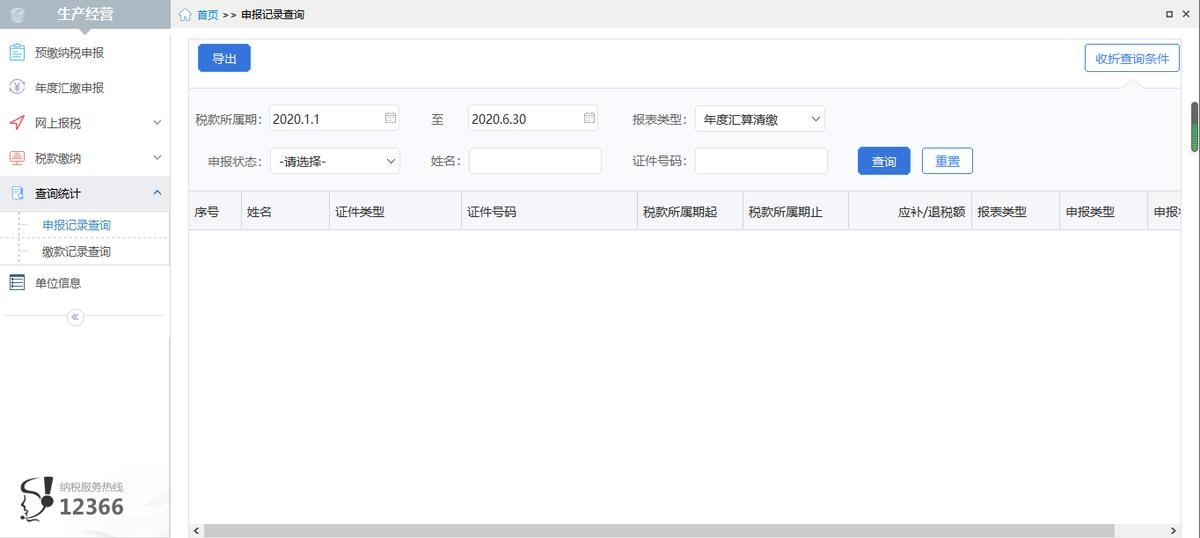Click the start date field 2020.1.1
Image resolution: width=1200 pixels, height=538 pixels.
coord(335,119)
